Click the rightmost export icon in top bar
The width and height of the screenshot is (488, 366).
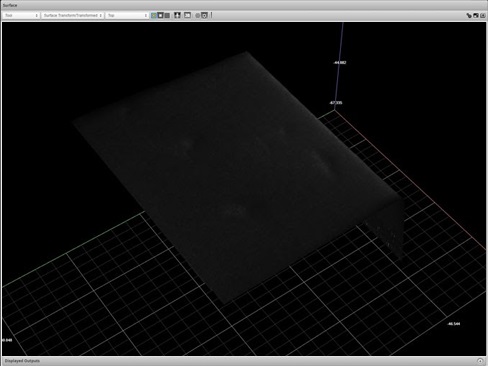483,15
